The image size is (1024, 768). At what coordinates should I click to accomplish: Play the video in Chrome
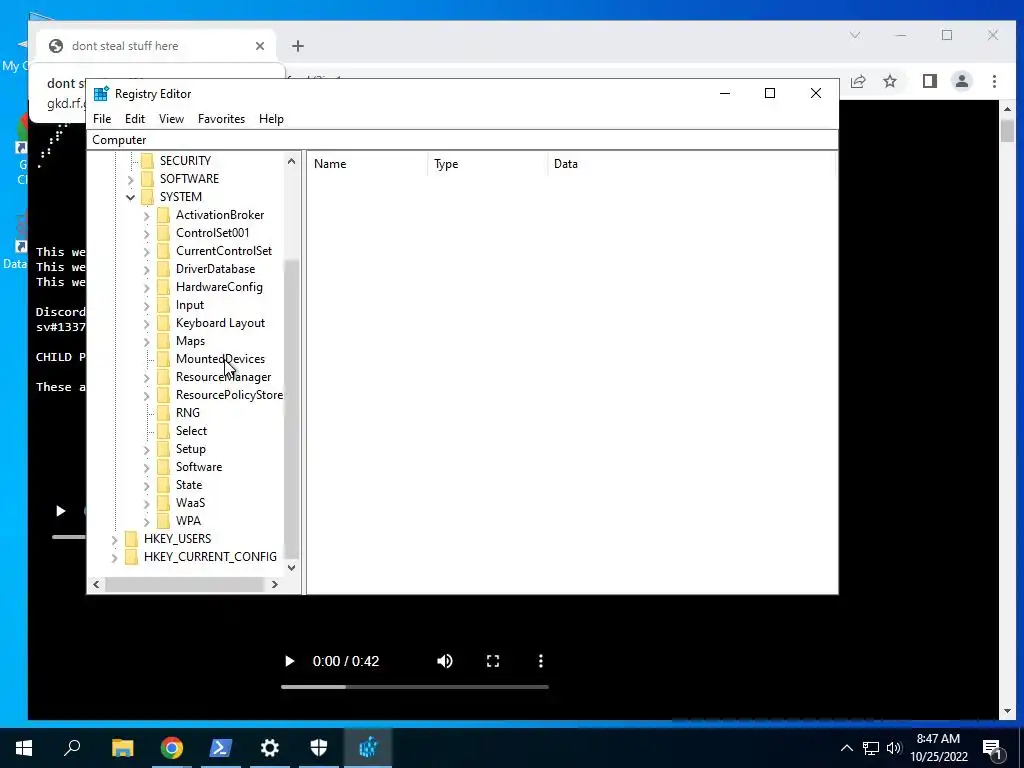[289, 662]
